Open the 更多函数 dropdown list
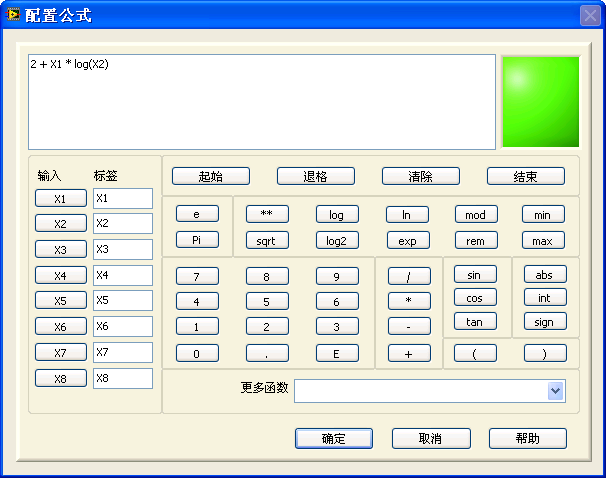606x478 pixels. [x=556, y=391]
